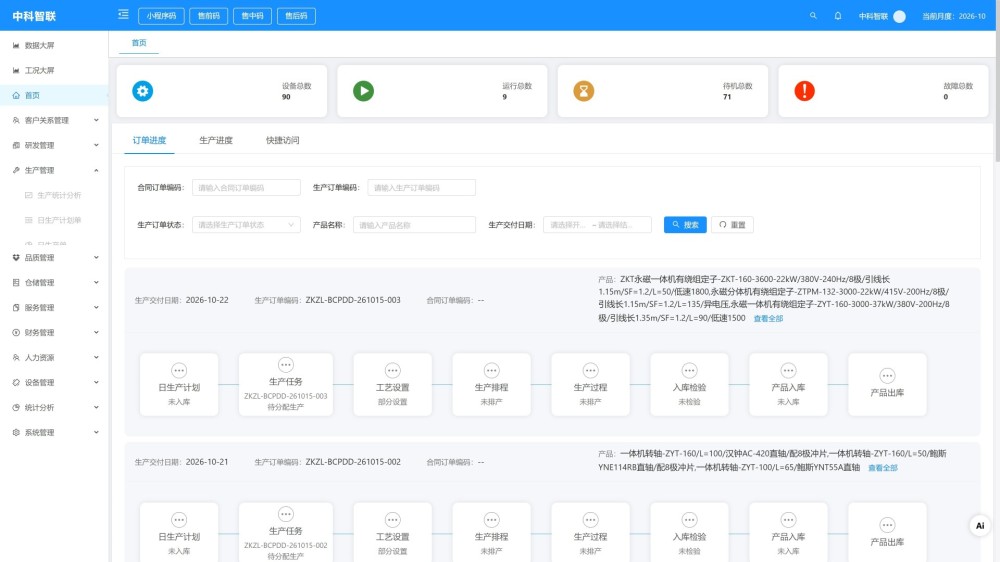Open the notifications bell
This screenshot has height=562, width=1000.
pos(838,16)
